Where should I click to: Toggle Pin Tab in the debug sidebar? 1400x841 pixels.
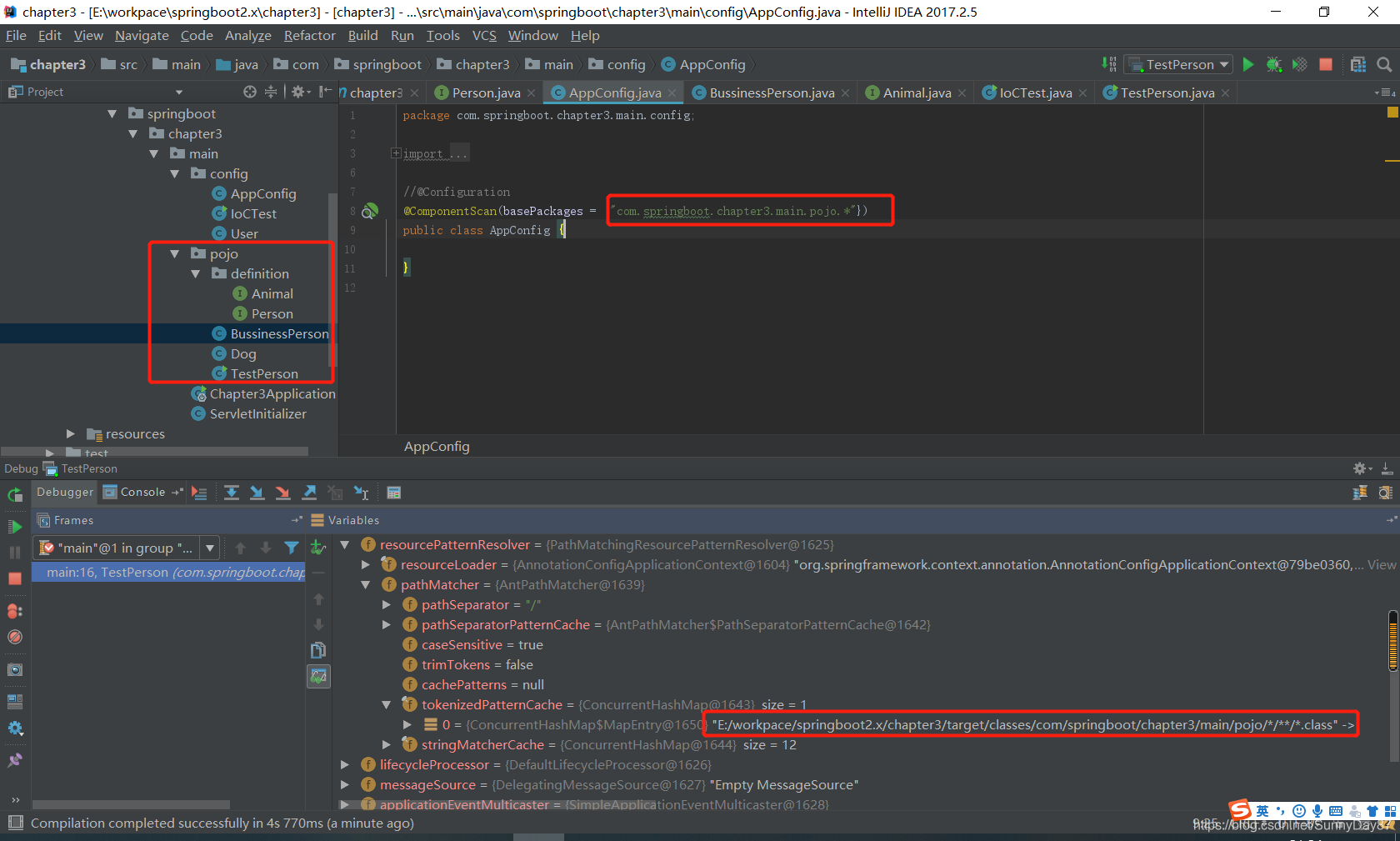coord(15,760)
